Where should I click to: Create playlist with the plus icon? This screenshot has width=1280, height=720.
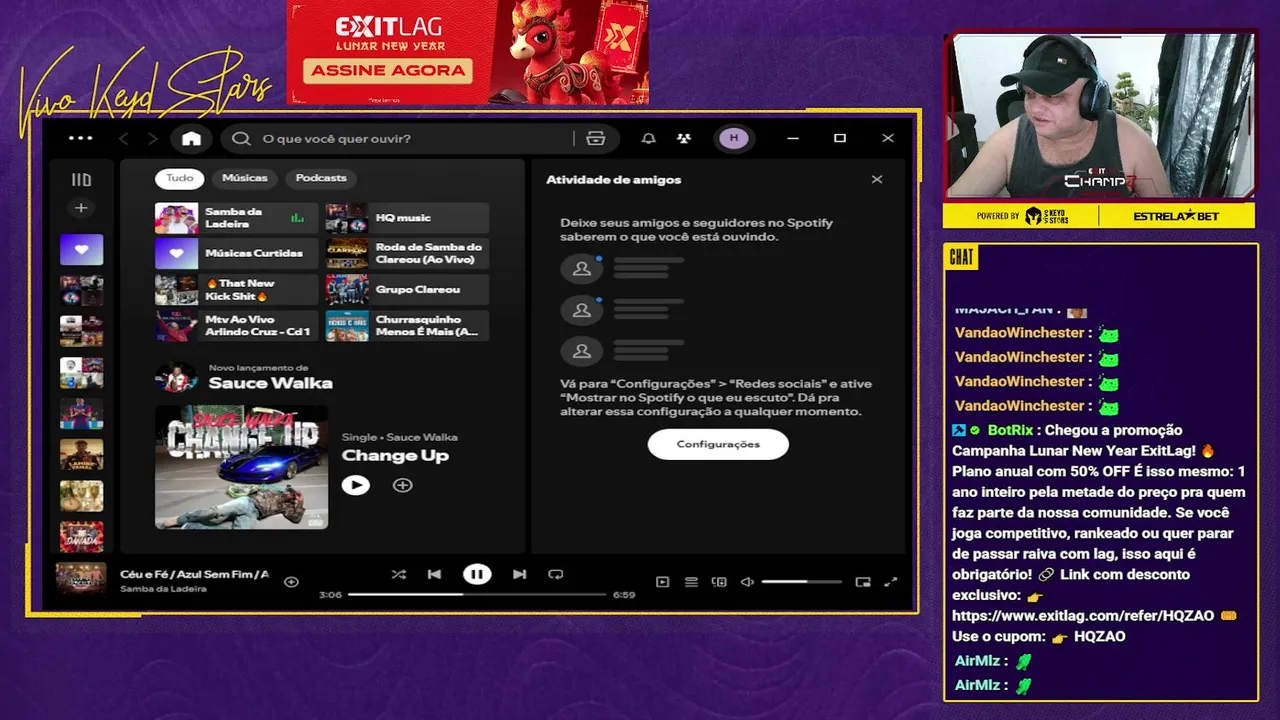(81, 208)
